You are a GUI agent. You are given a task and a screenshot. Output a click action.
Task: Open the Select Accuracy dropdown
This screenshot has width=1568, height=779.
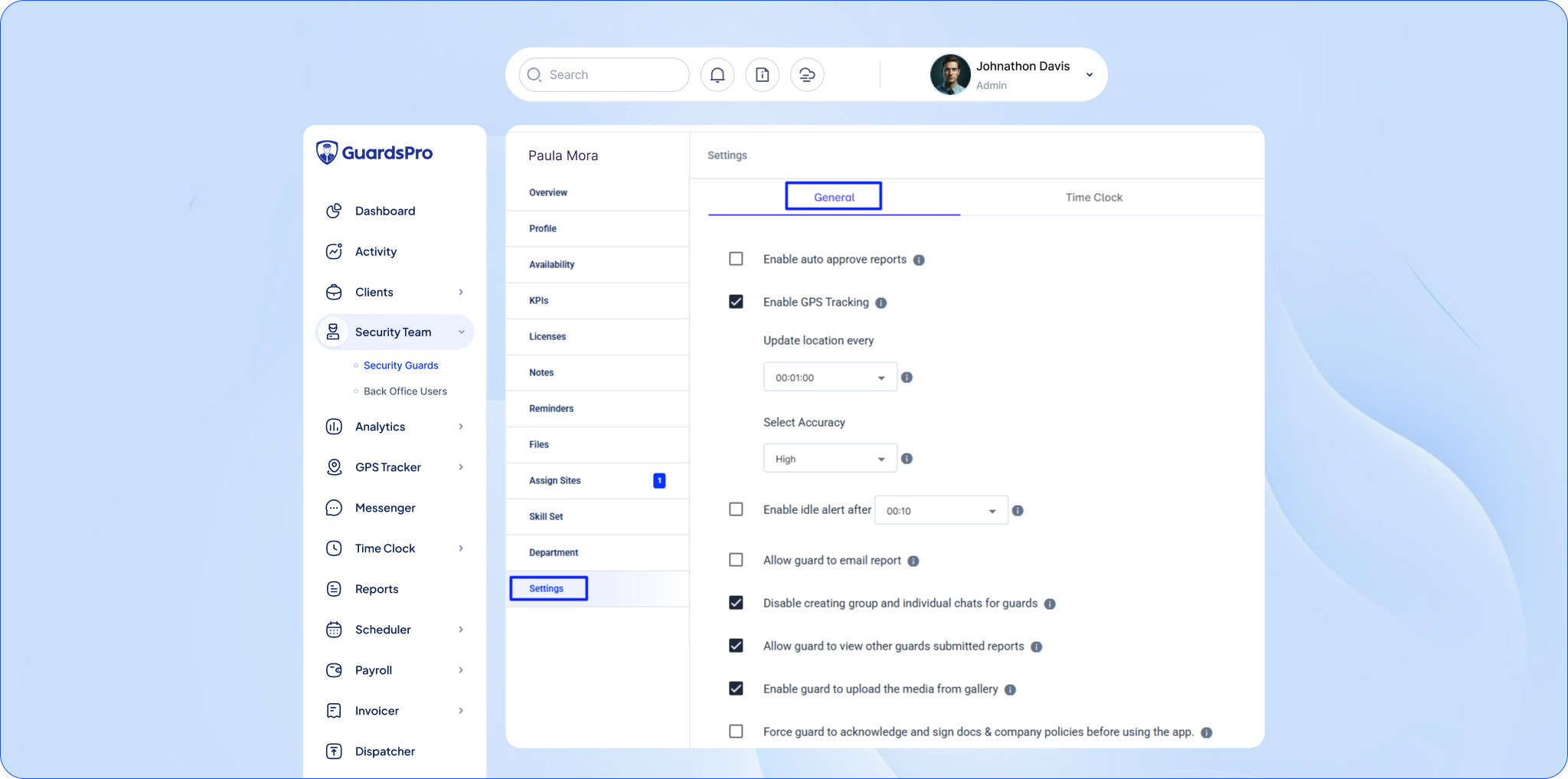[830, 459]
